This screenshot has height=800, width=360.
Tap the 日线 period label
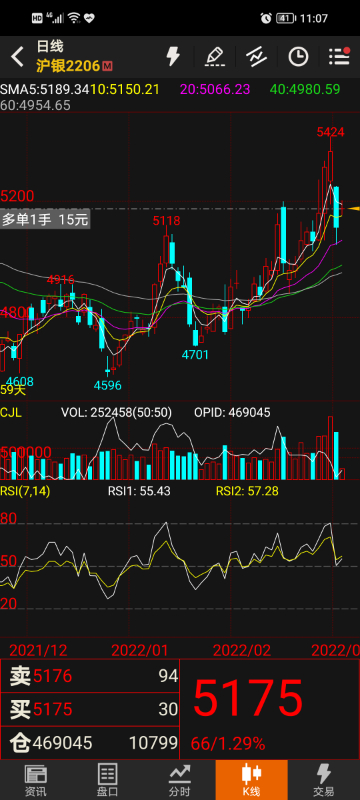coord(49,47)
